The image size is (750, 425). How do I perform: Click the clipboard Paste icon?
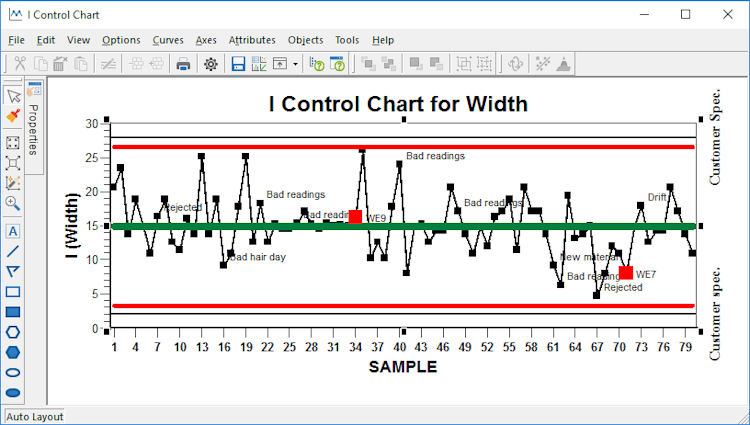tap(82, 64)
